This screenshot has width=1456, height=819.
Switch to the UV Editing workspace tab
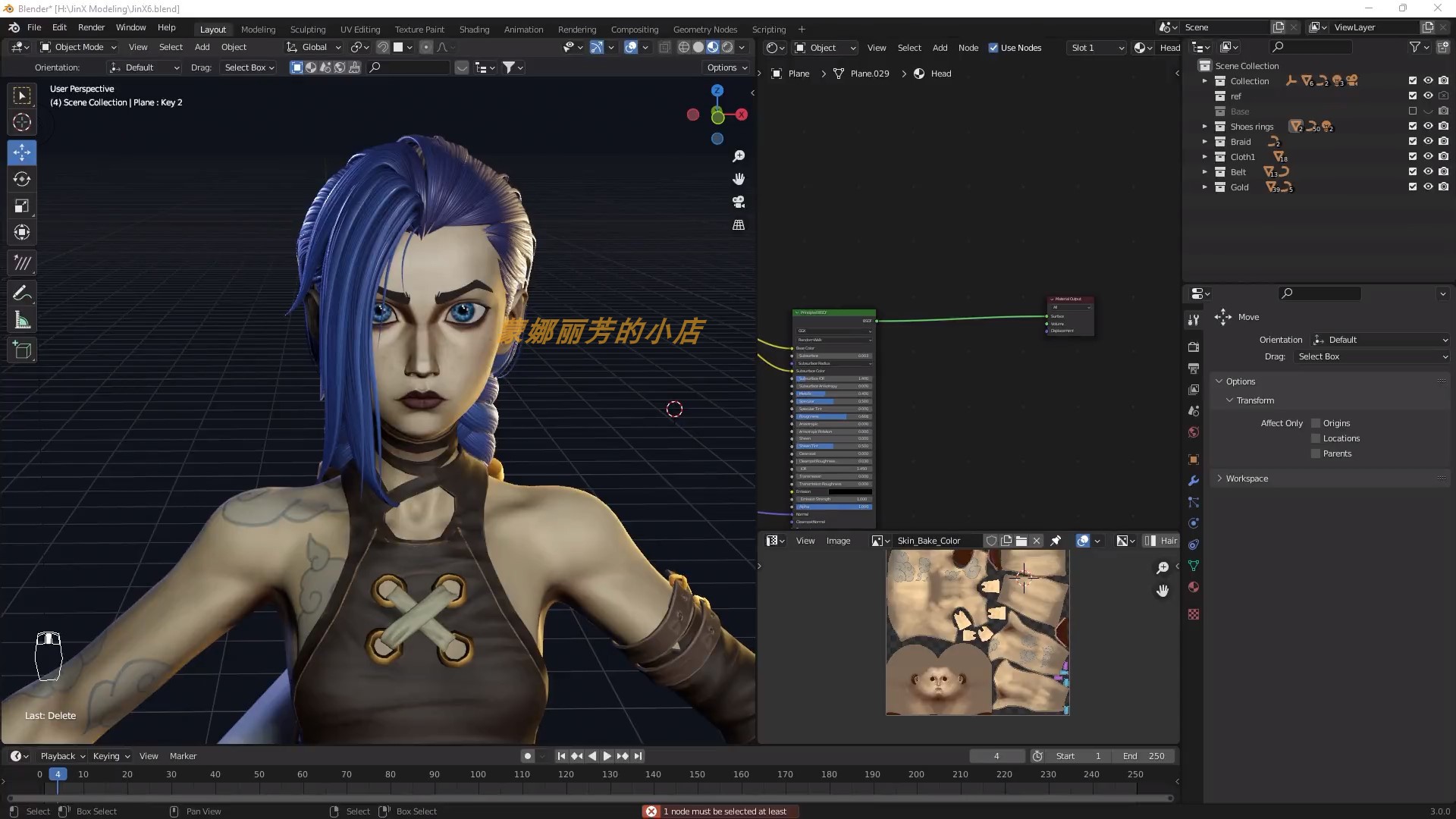pos(359,30)
